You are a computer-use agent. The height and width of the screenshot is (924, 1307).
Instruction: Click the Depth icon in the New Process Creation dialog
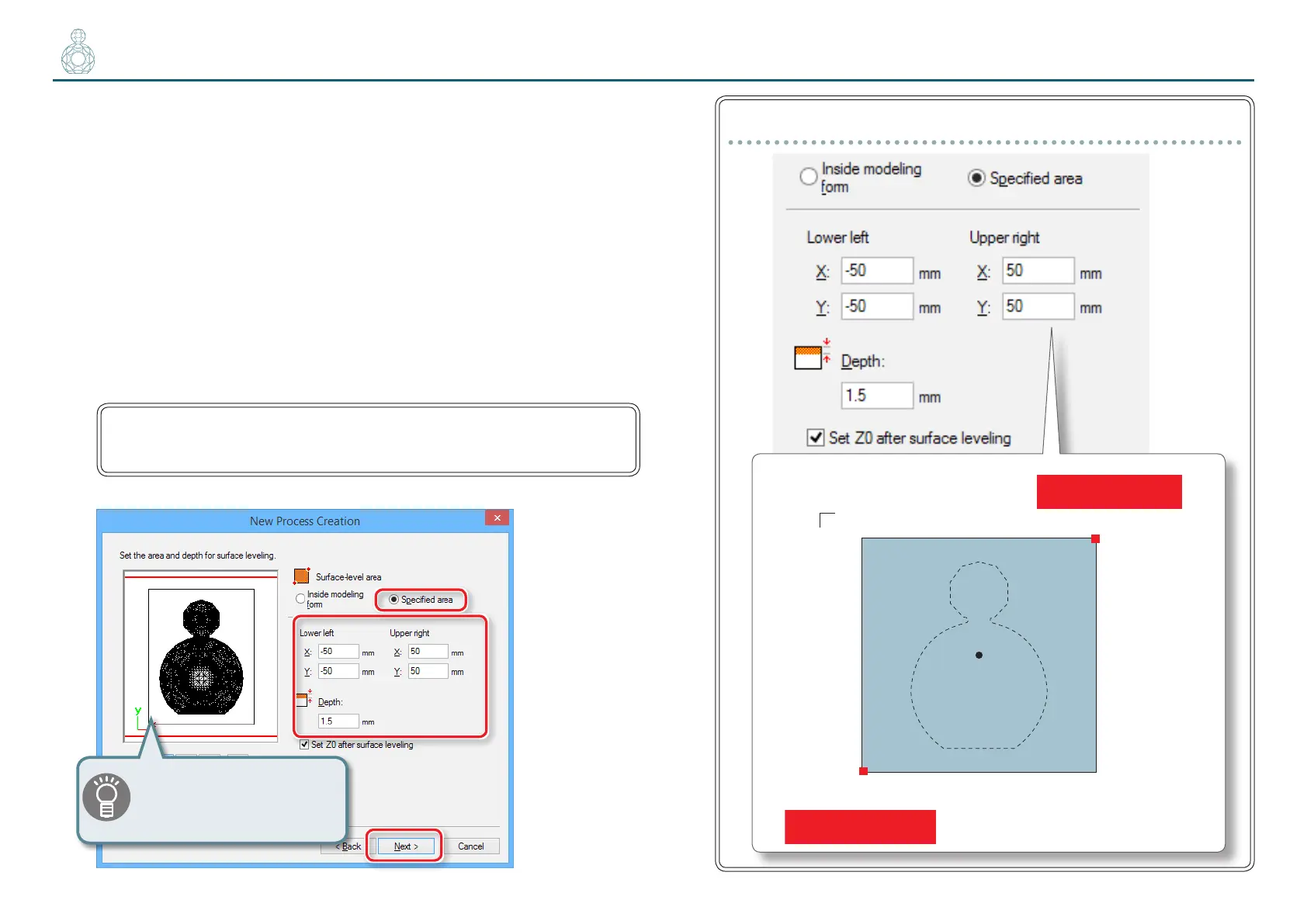click(304, 698)
